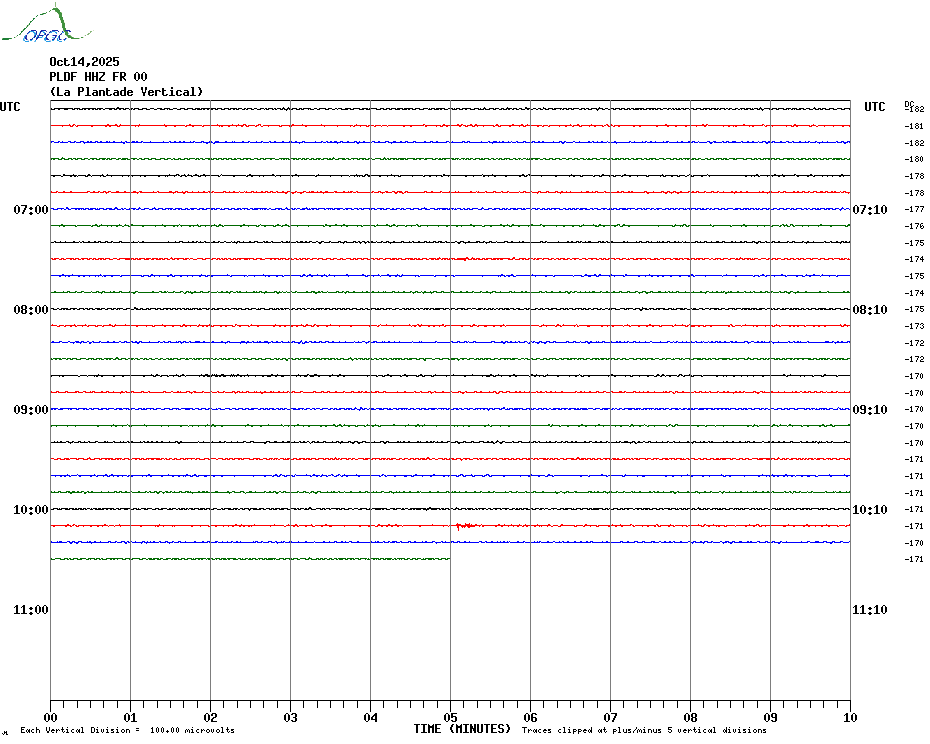
Task: Click the 08 minute axis label
Action: pos(690,718)
